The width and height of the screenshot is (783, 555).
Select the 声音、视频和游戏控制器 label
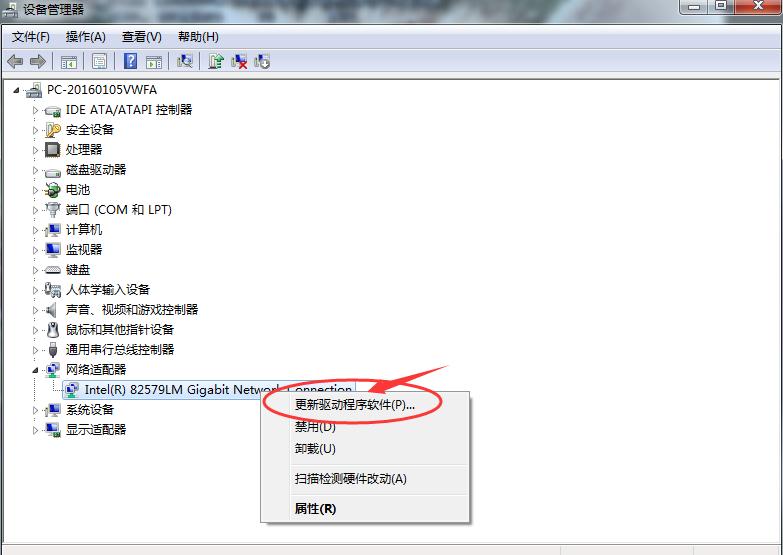click(x=132, y=310)
